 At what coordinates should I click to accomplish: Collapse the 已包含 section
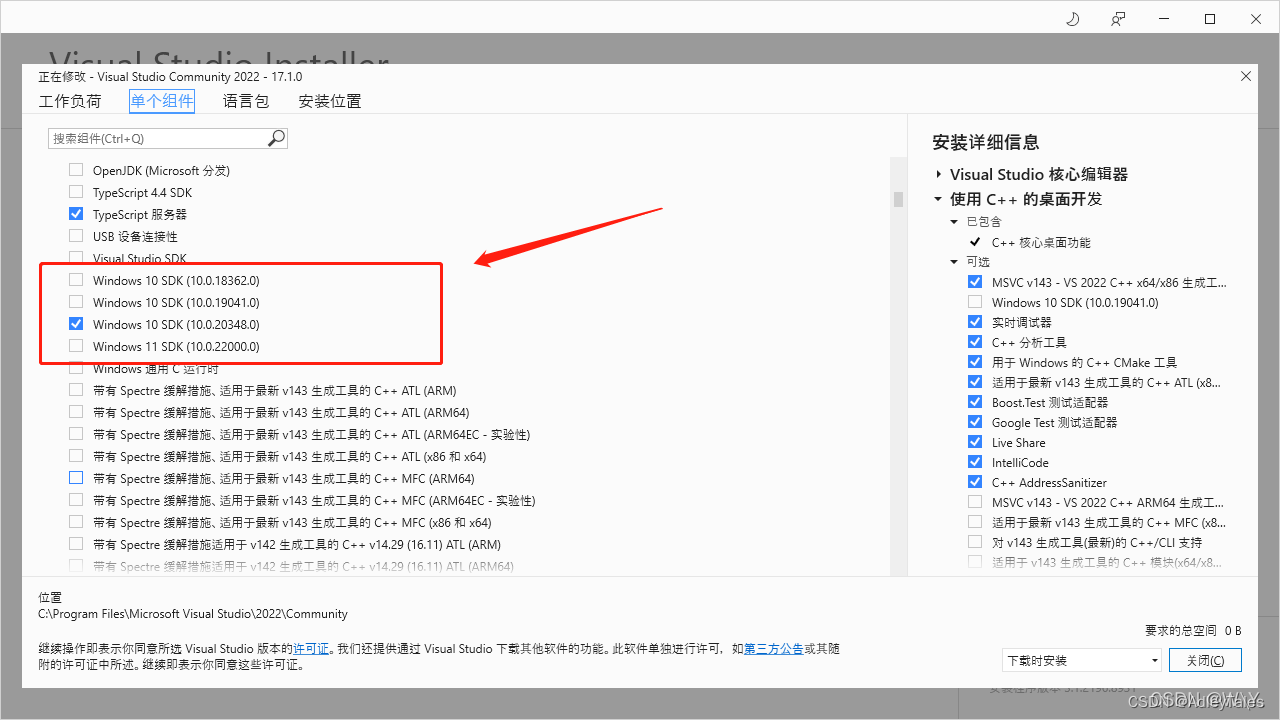tap(954, 221)
